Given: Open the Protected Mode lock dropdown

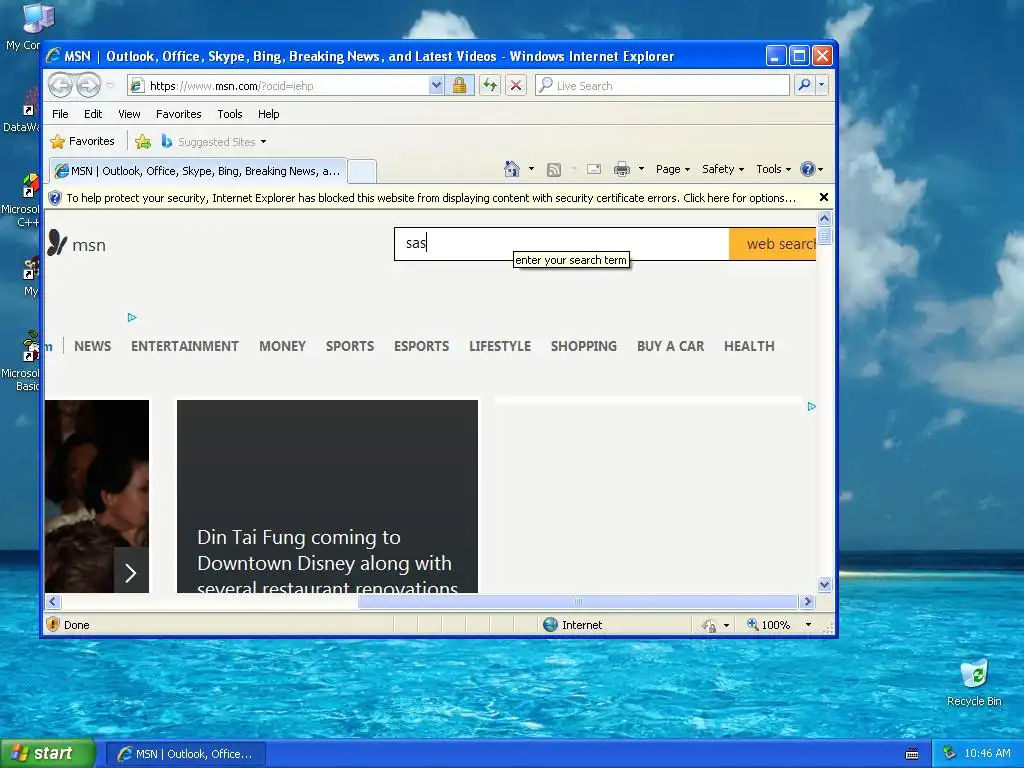Looking at the screenshot, I should tap(716, 625).
